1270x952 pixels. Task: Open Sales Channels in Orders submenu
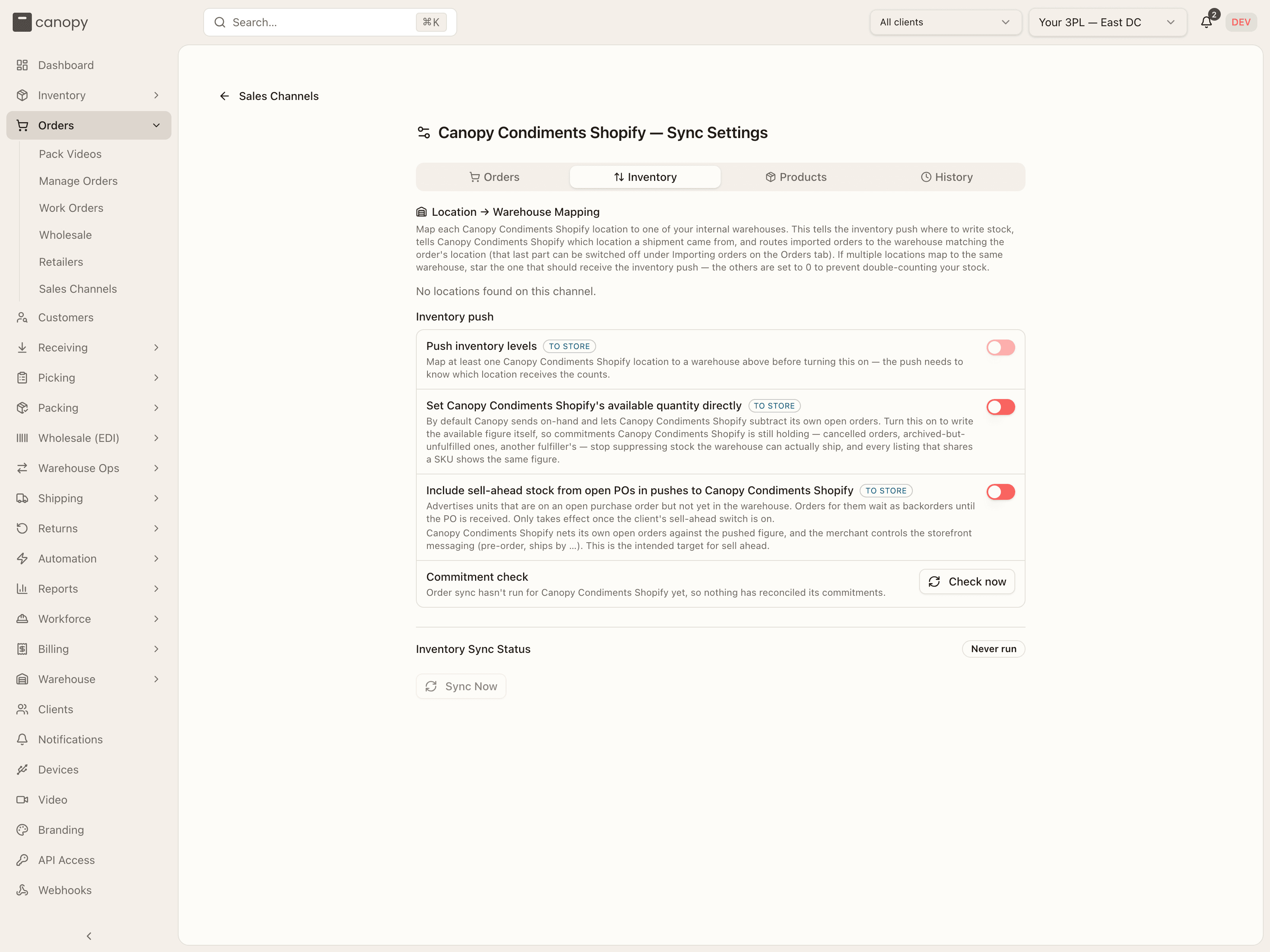click(78, 289)
